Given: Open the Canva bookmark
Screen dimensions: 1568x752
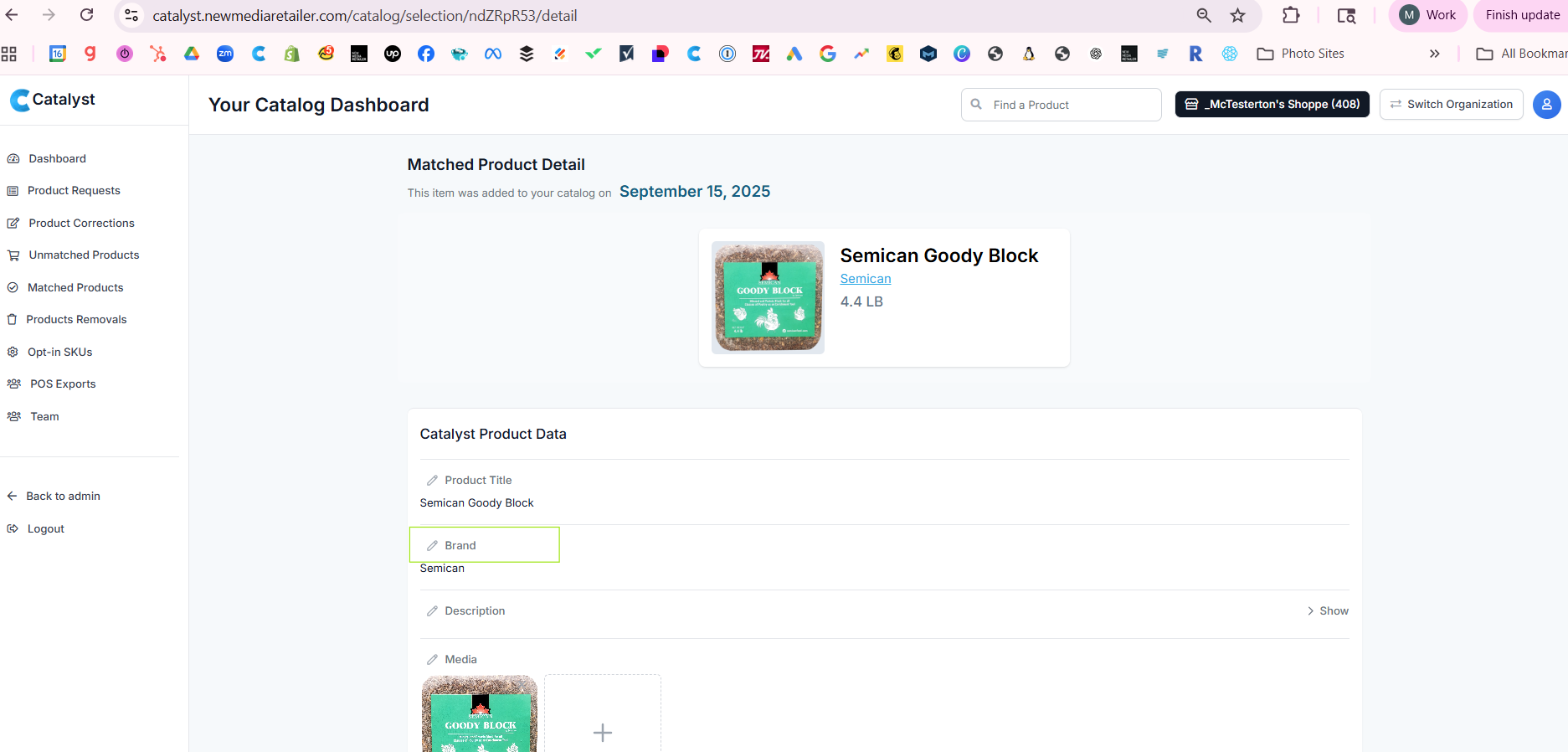Looking at the screenshot, I should coord(962,54).
